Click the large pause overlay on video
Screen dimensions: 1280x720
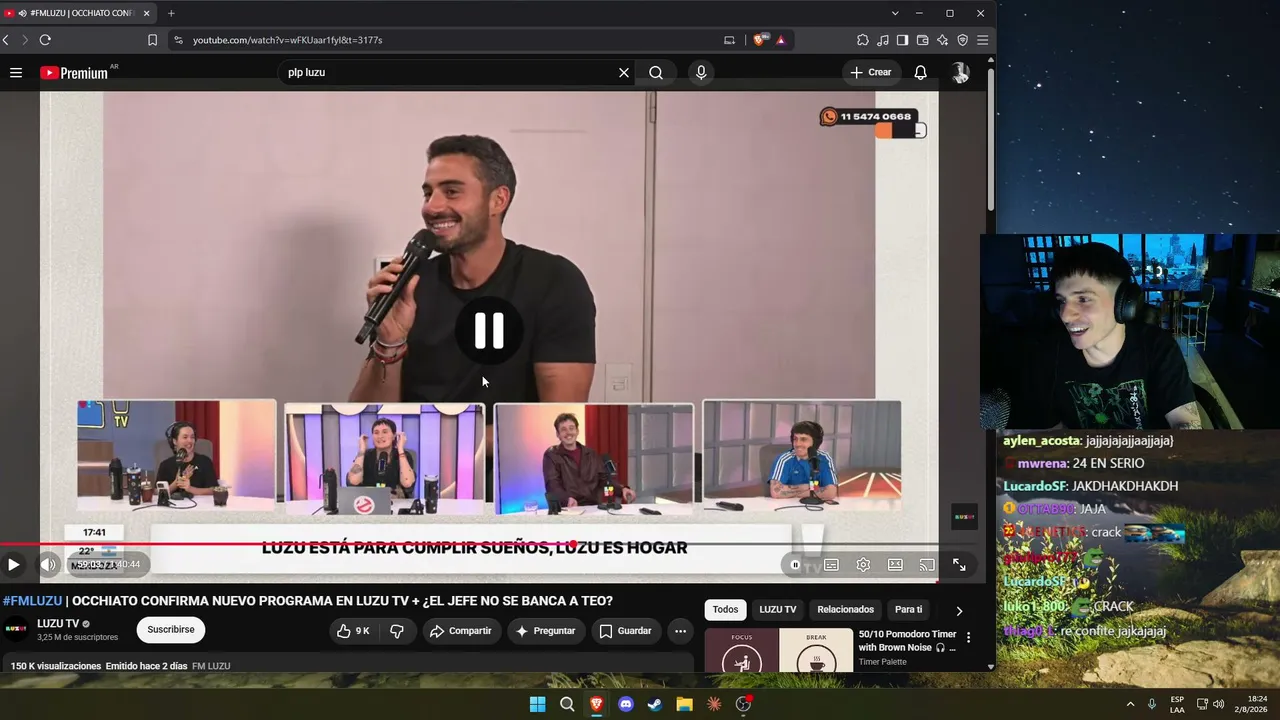489,330
